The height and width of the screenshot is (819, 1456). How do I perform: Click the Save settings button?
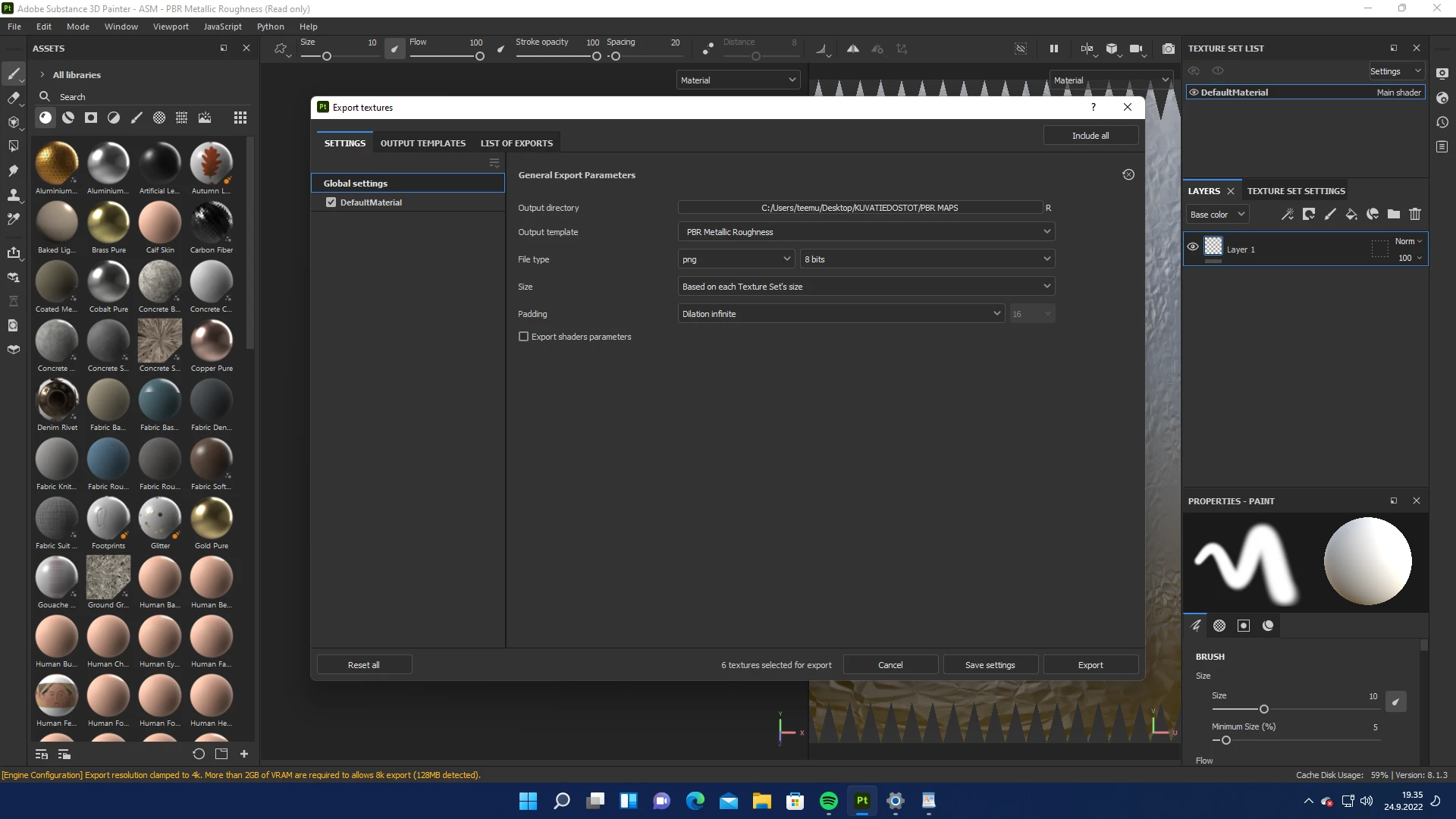click(x=990, y=665)
